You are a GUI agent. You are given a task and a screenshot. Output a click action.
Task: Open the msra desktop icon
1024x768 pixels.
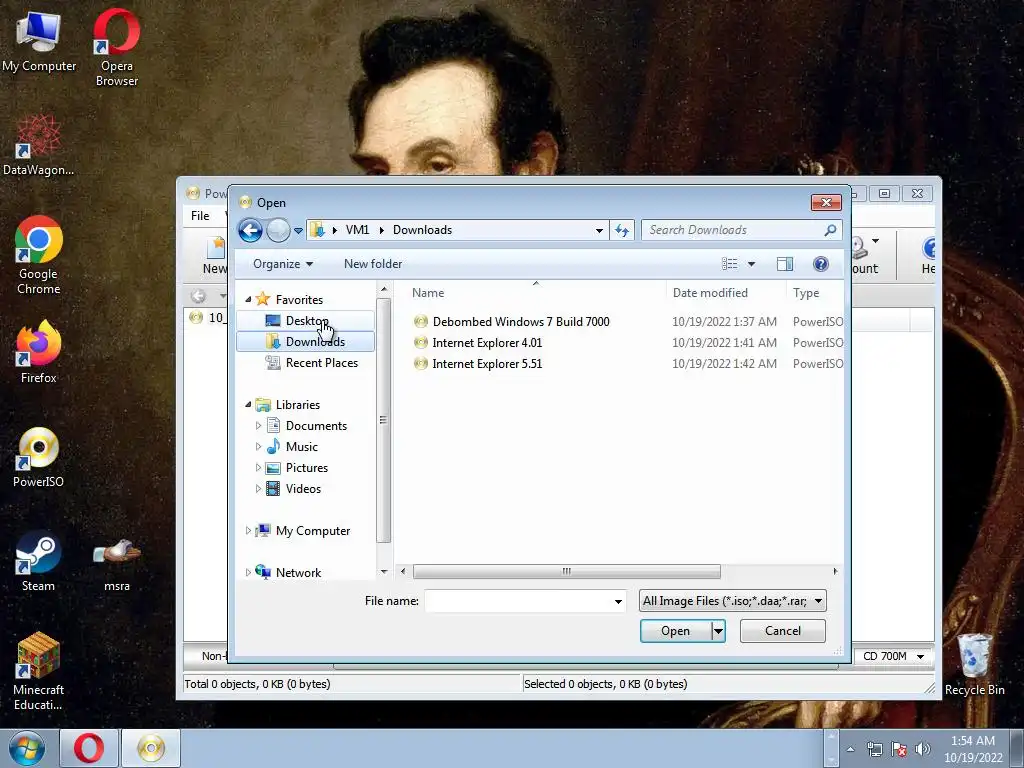[x=116, y=565]
